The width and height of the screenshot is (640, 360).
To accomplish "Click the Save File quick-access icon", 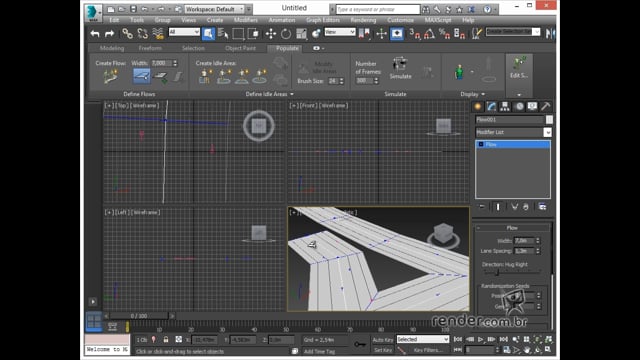I will point(133,9).
